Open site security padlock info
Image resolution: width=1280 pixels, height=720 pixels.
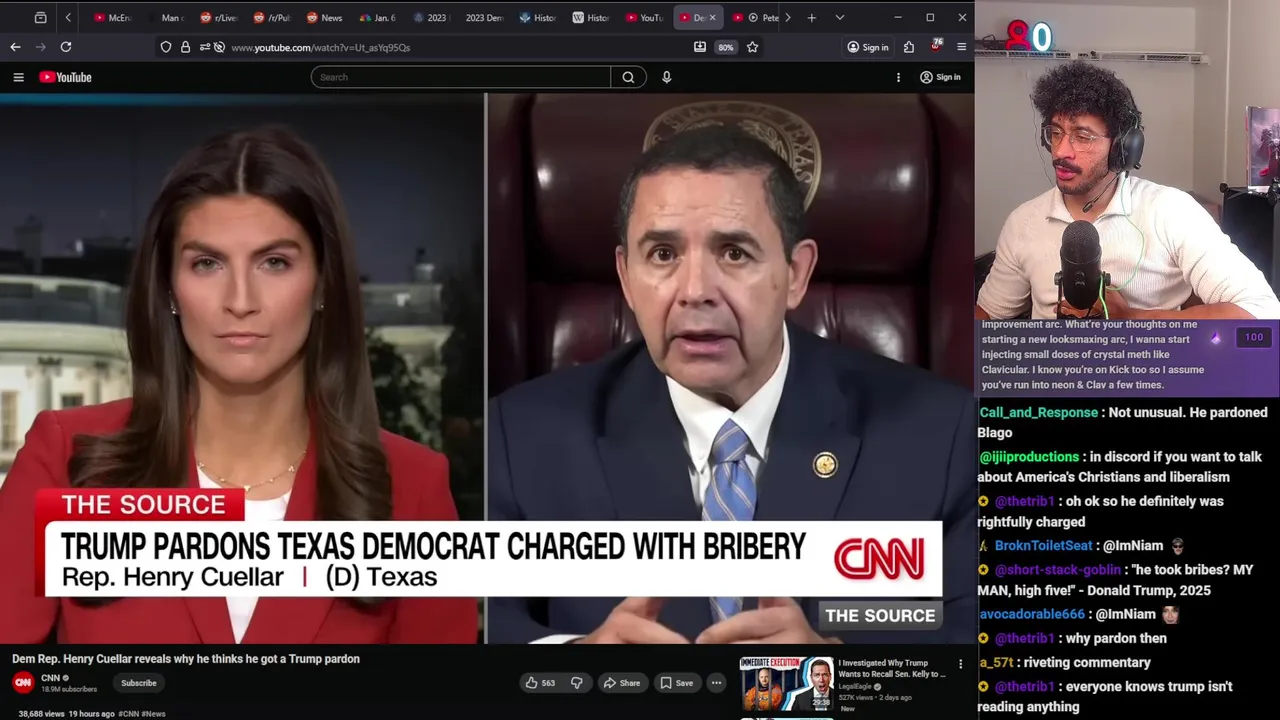[185, 47]
